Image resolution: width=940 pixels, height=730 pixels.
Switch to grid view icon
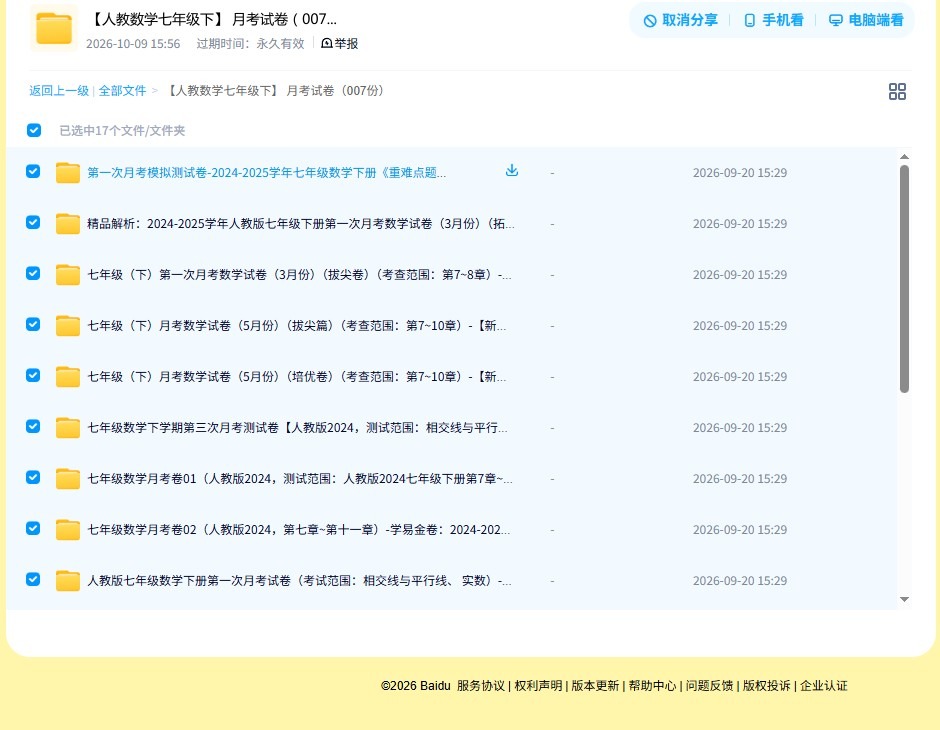pos(897,91)
